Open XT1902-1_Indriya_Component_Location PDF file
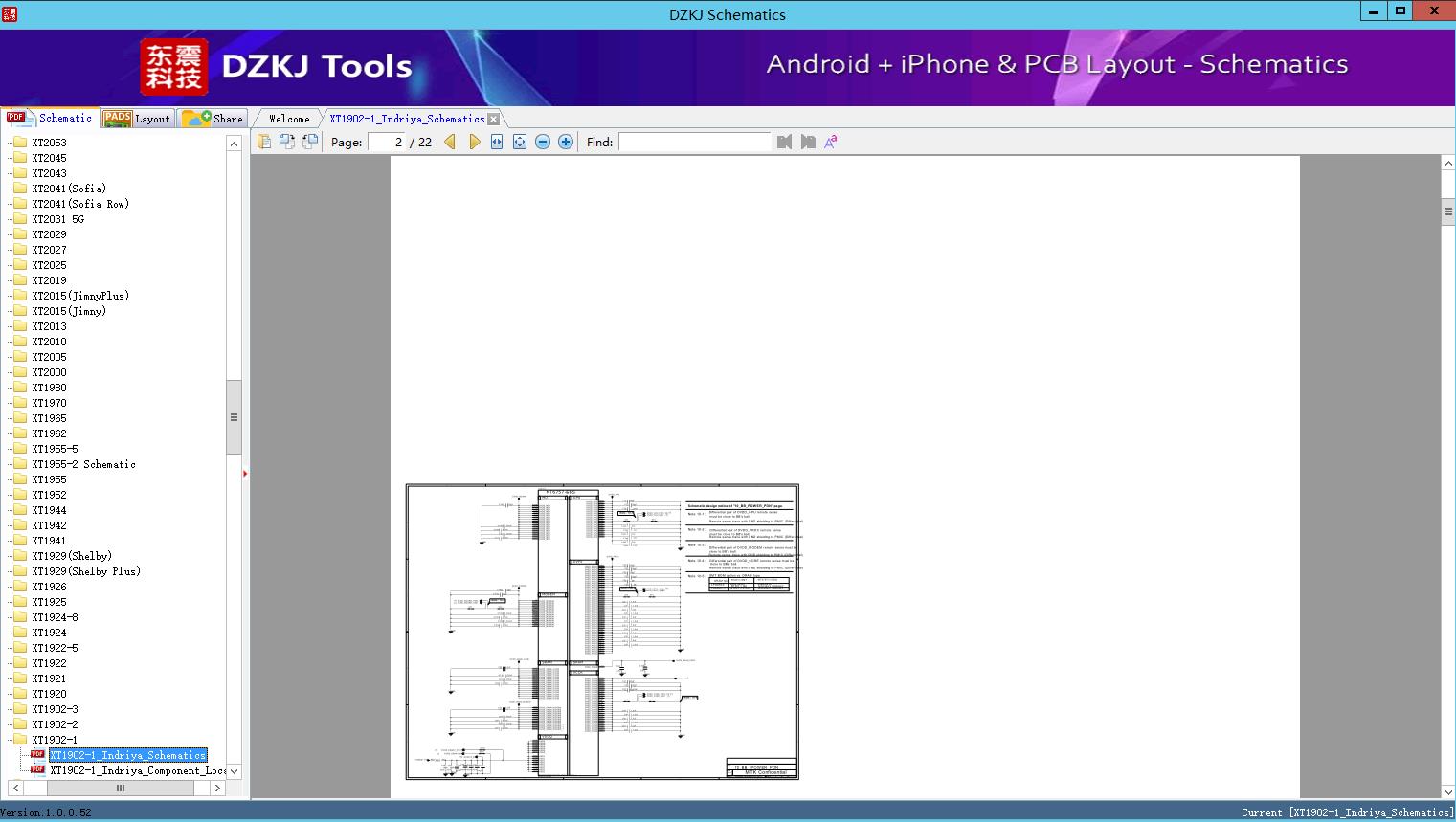The image size is (1456, 822). point(138,770)
